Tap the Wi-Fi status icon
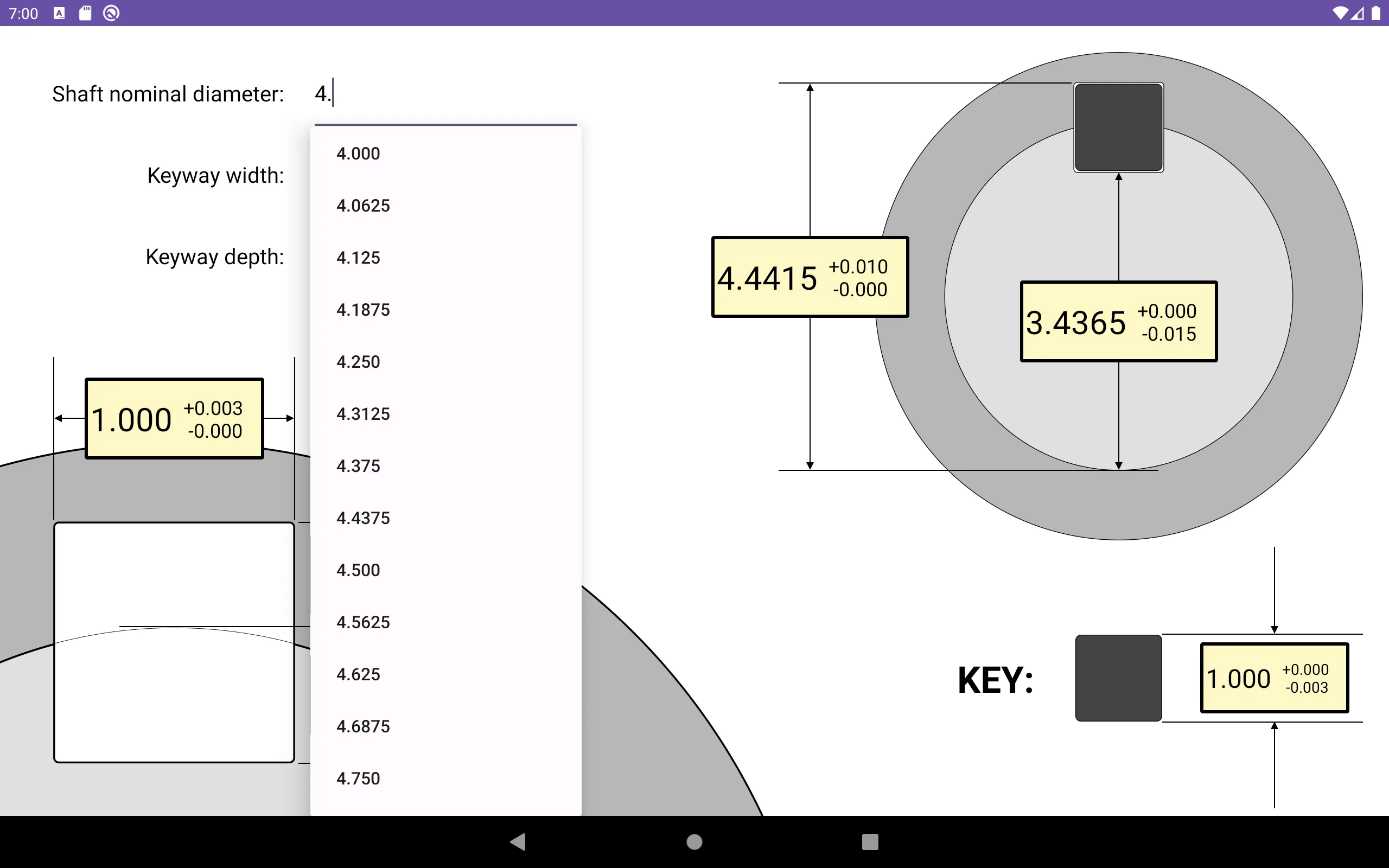Screen dimensions: 1389x868 [x=1340, y=13]
